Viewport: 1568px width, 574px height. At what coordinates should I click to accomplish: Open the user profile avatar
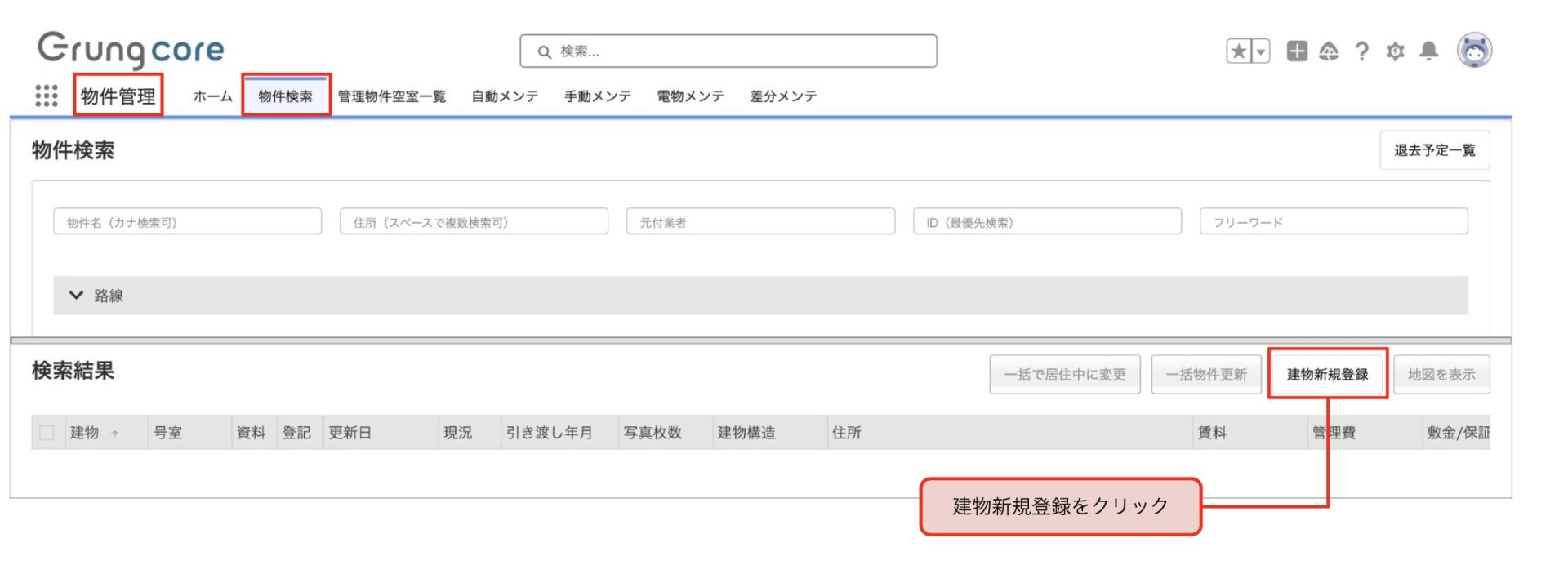point(1474,51)
